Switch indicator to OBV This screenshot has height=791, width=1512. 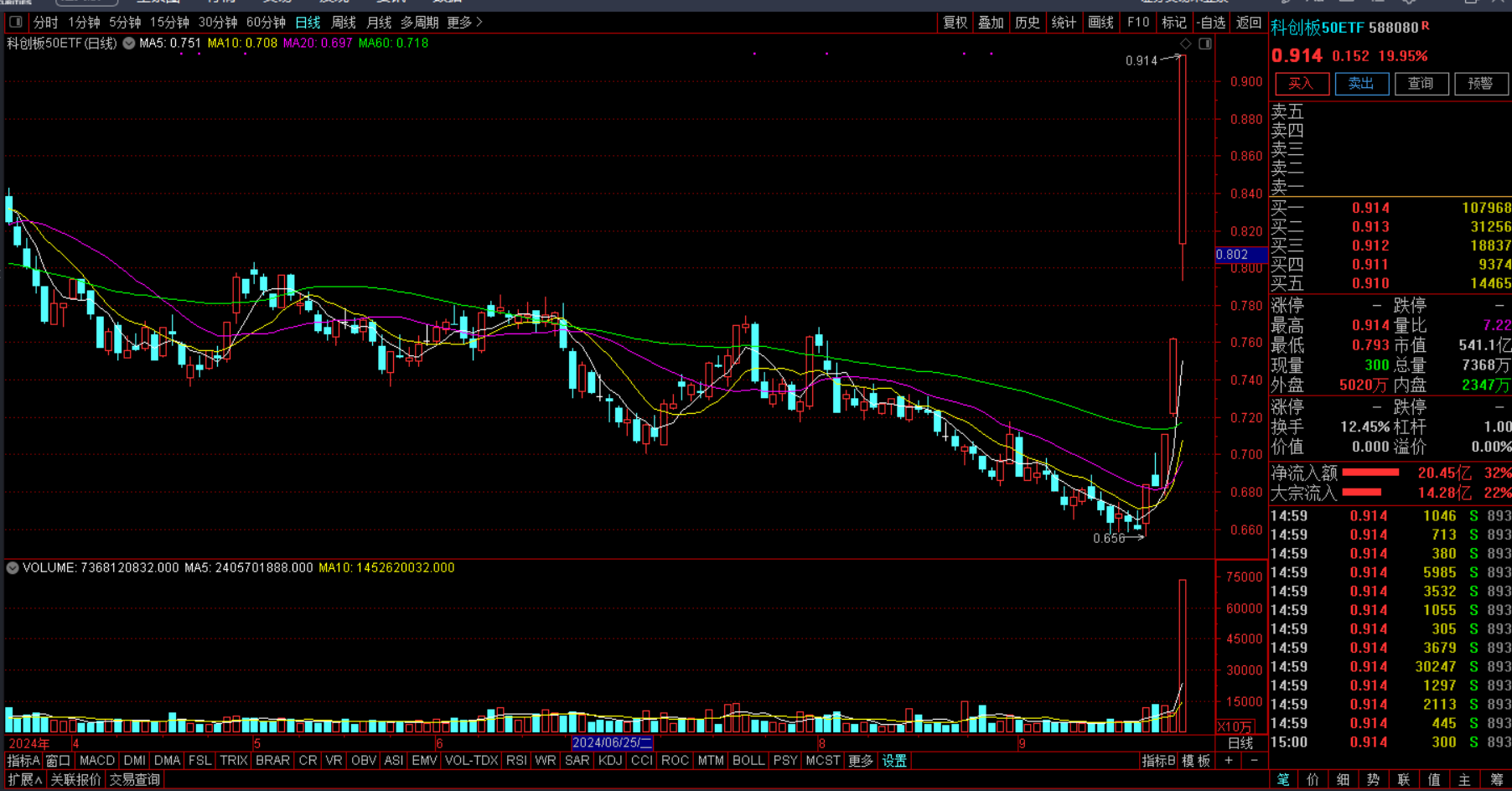[x=364, y=761]
